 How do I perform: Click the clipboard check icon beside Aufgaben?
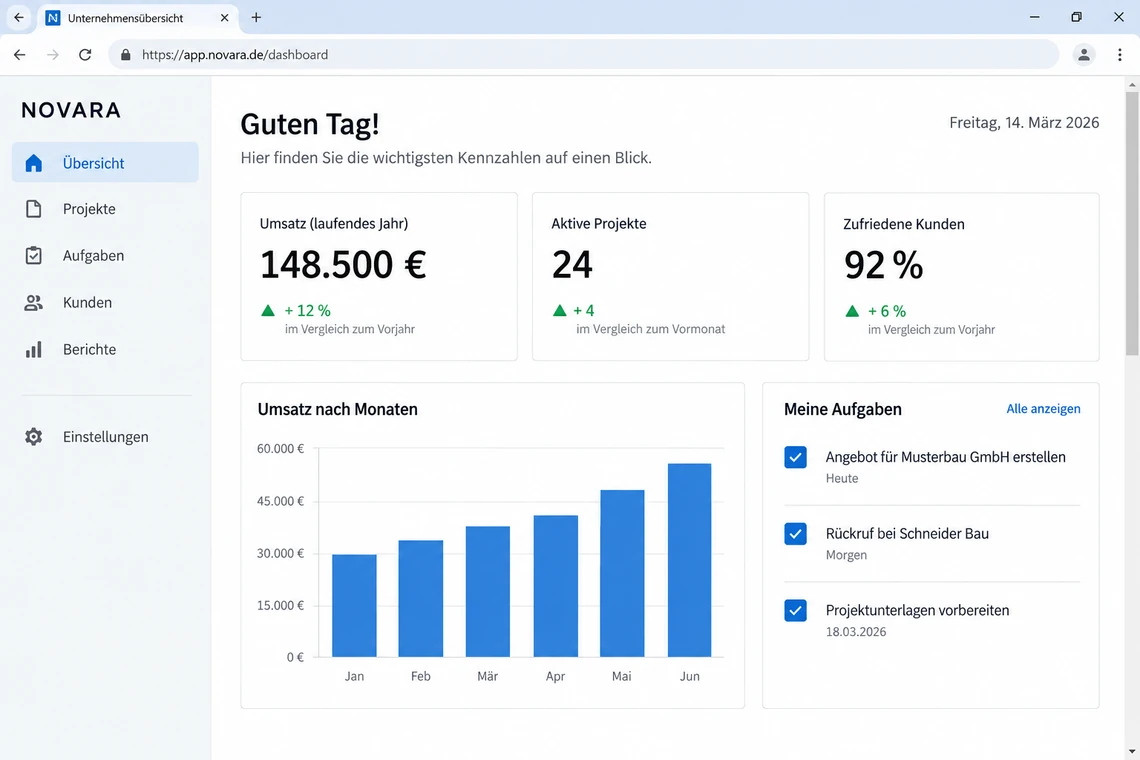coord(33,255)
